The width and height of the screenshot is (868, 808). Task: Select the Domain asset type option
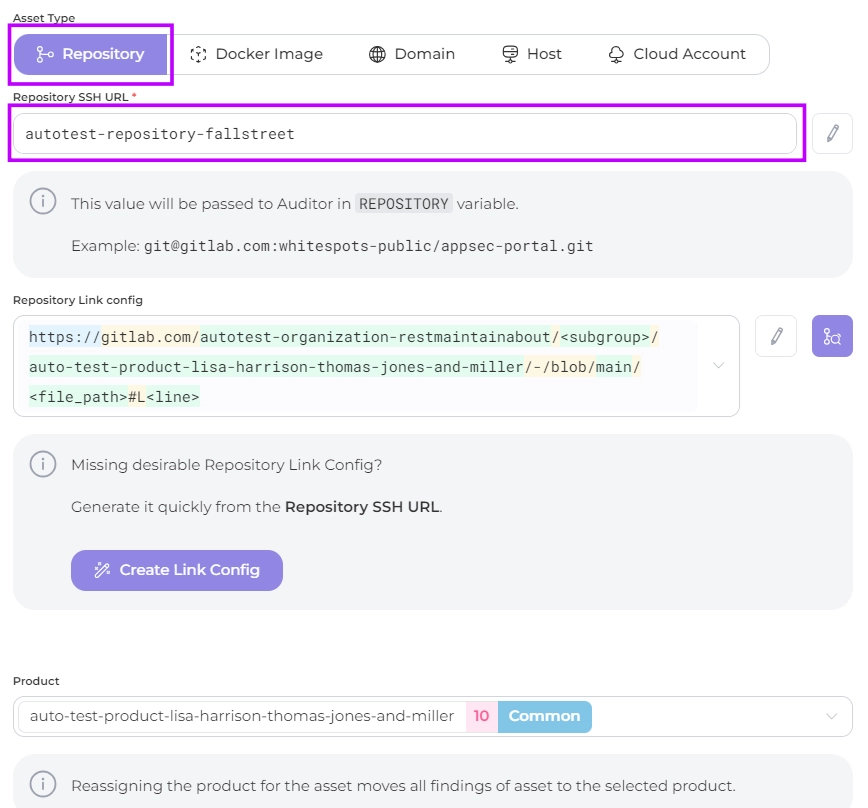click(x=411, y=54)
